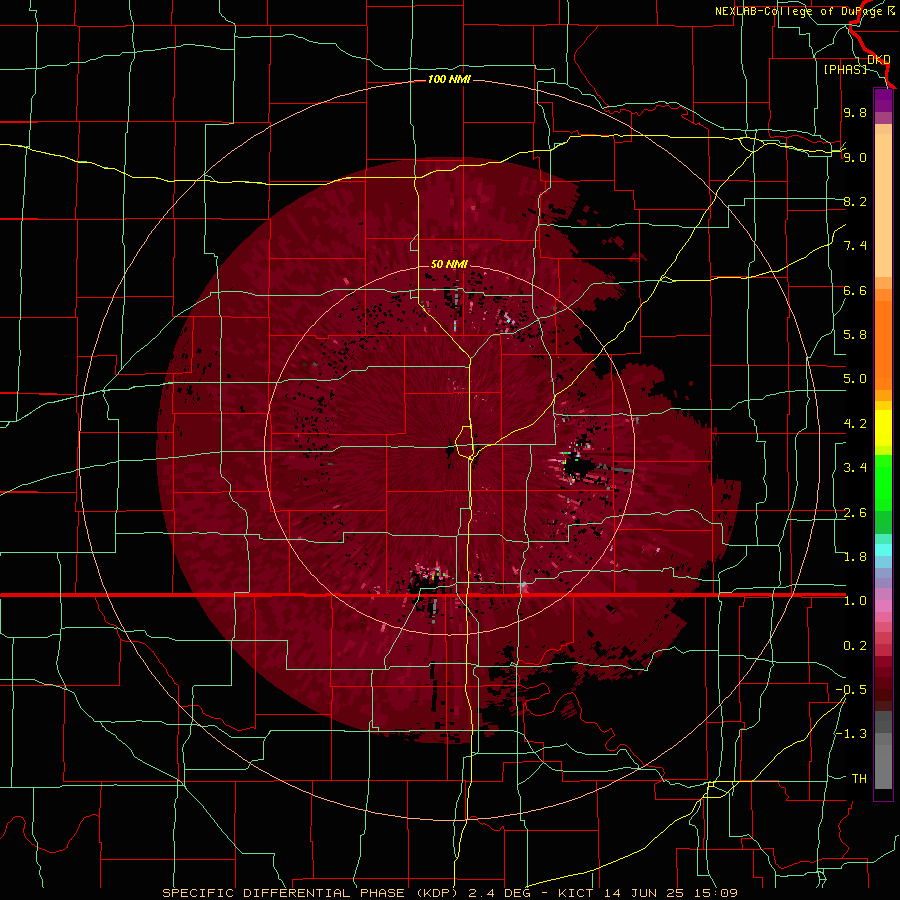Click the 0.2 legend value

coord(855,646)
